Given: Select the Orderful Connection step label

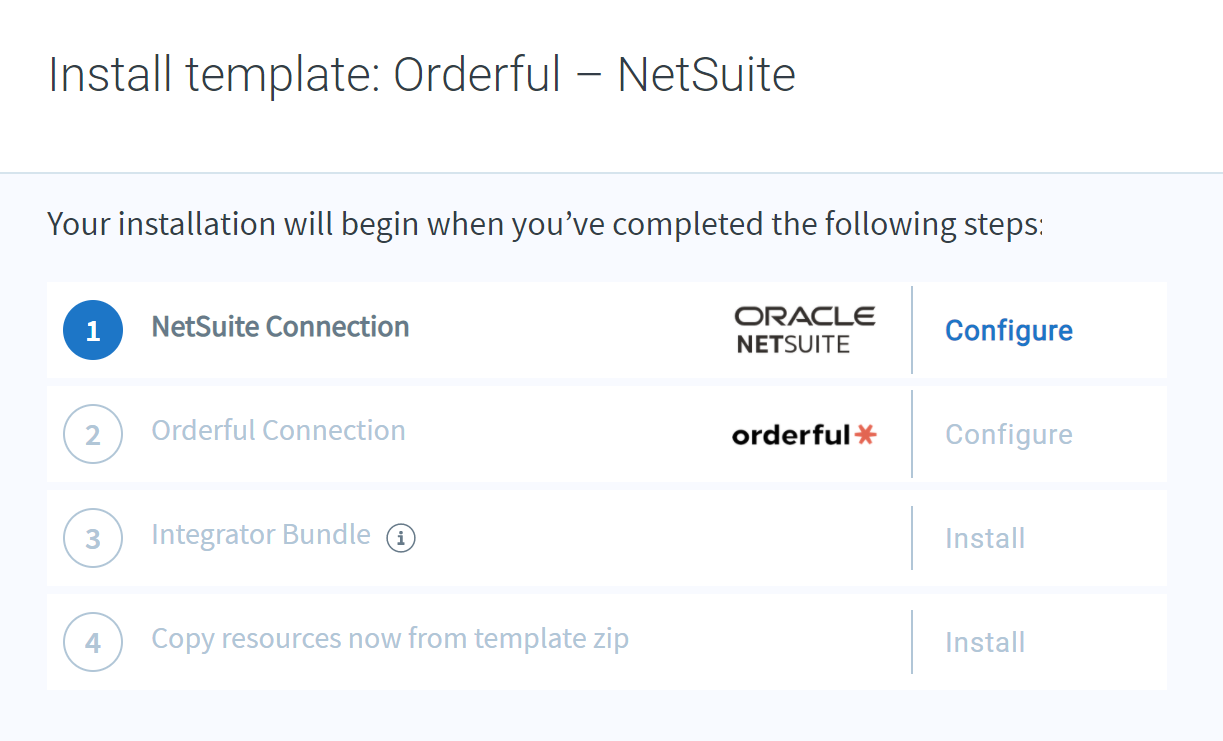Looking at the screenshot, I should click(278, 431).
